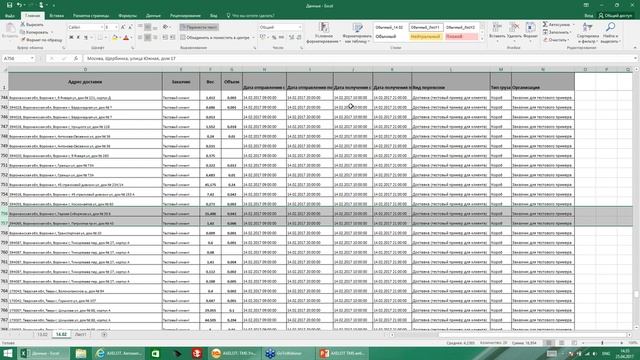The width and height of the screenshot is (640, 360).
Task: Apply percent style to the cells
Action: point(274,37)
